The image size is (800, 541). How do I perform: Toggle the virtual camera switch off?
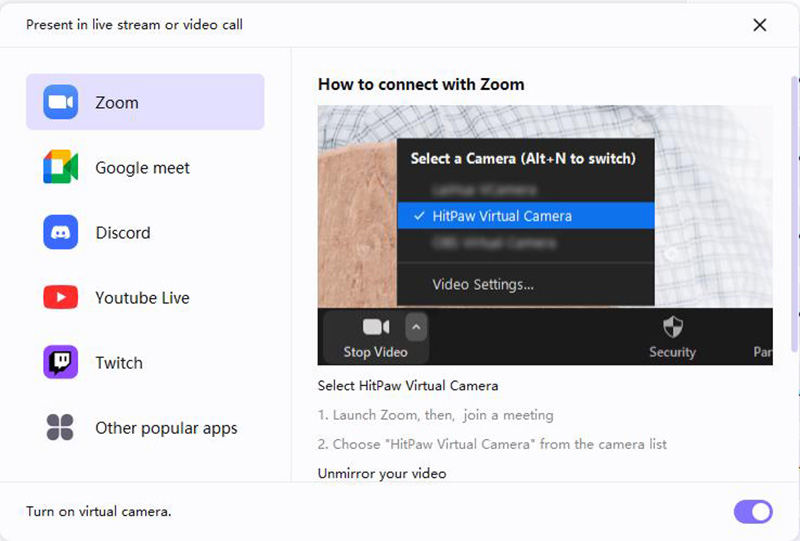tap(753, 511)
